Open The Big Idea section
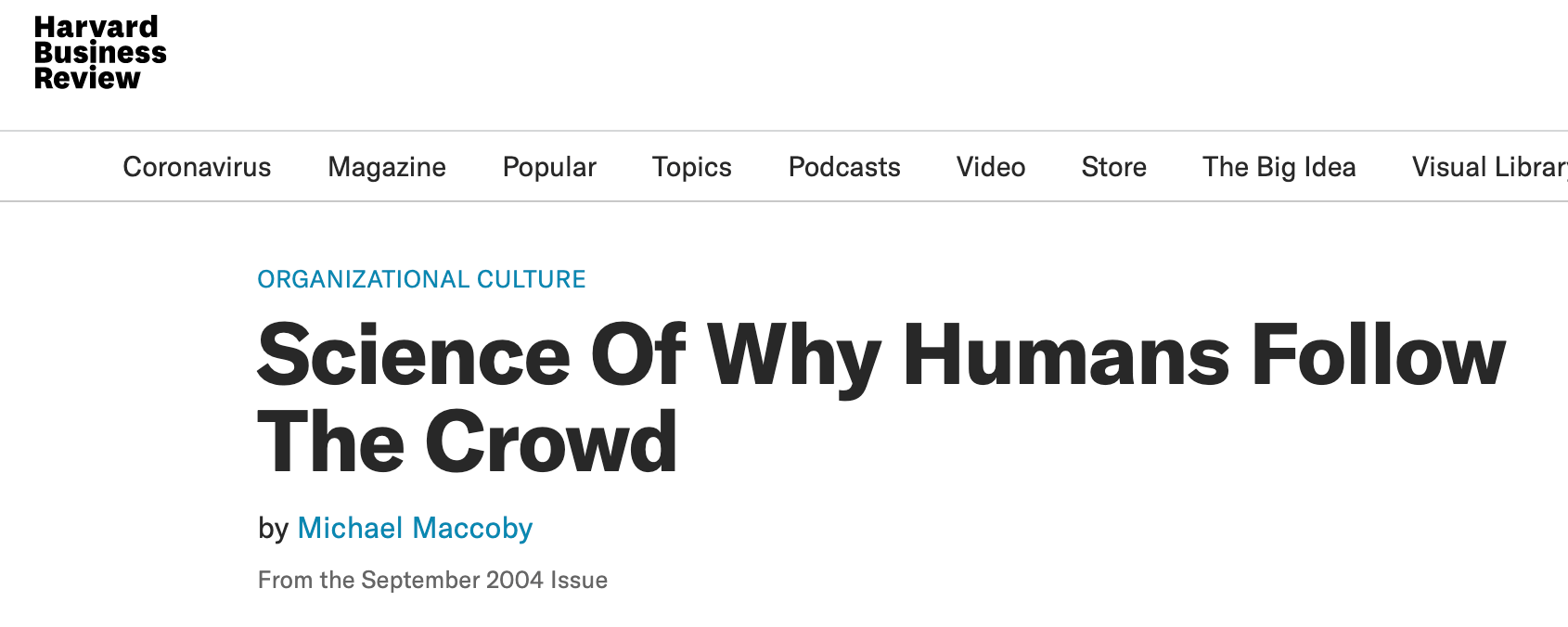The height and width of the screenshot is (627, 1568). point(1279,167)
